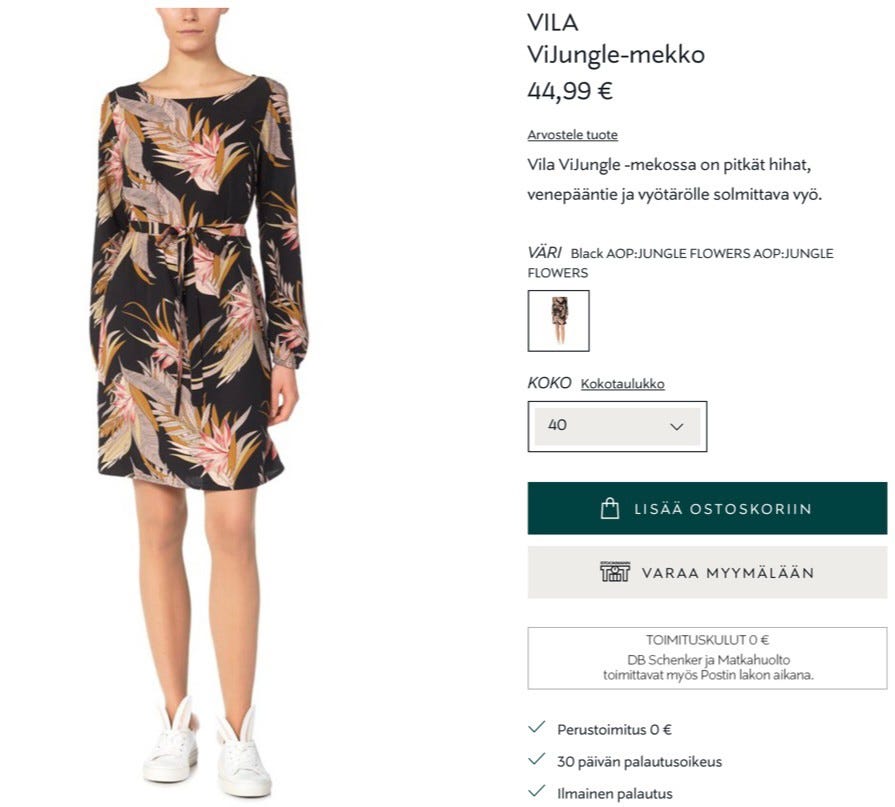Image resolution: width=895 pixels, height=807 pixels.
Task: Add the dress with Lisää ostoskoriin
Action: coord(707,509)
